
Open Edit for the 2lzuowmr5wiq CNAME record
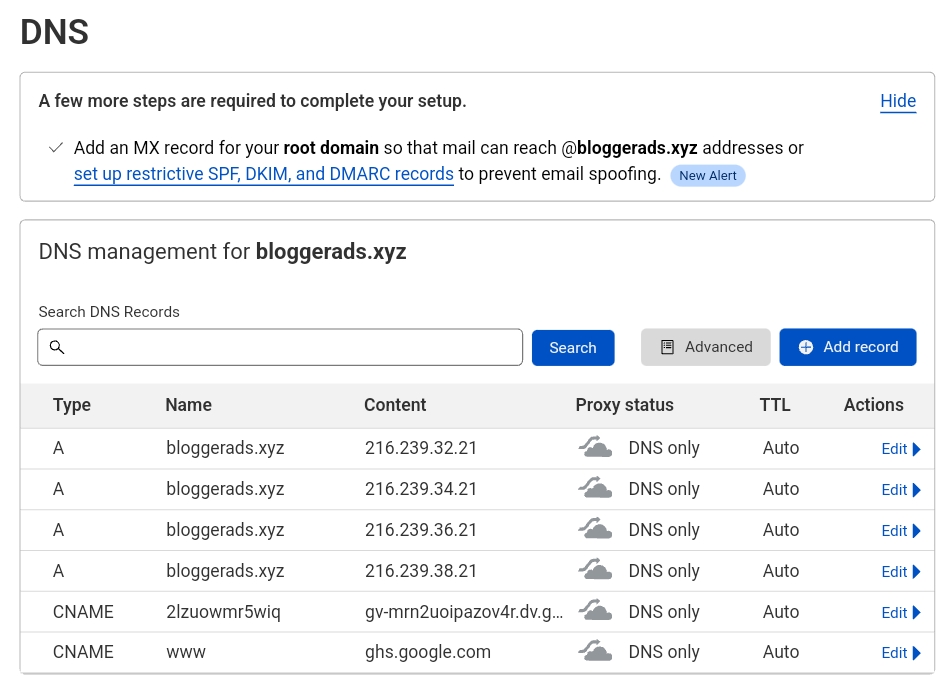(x=900, y=613)
